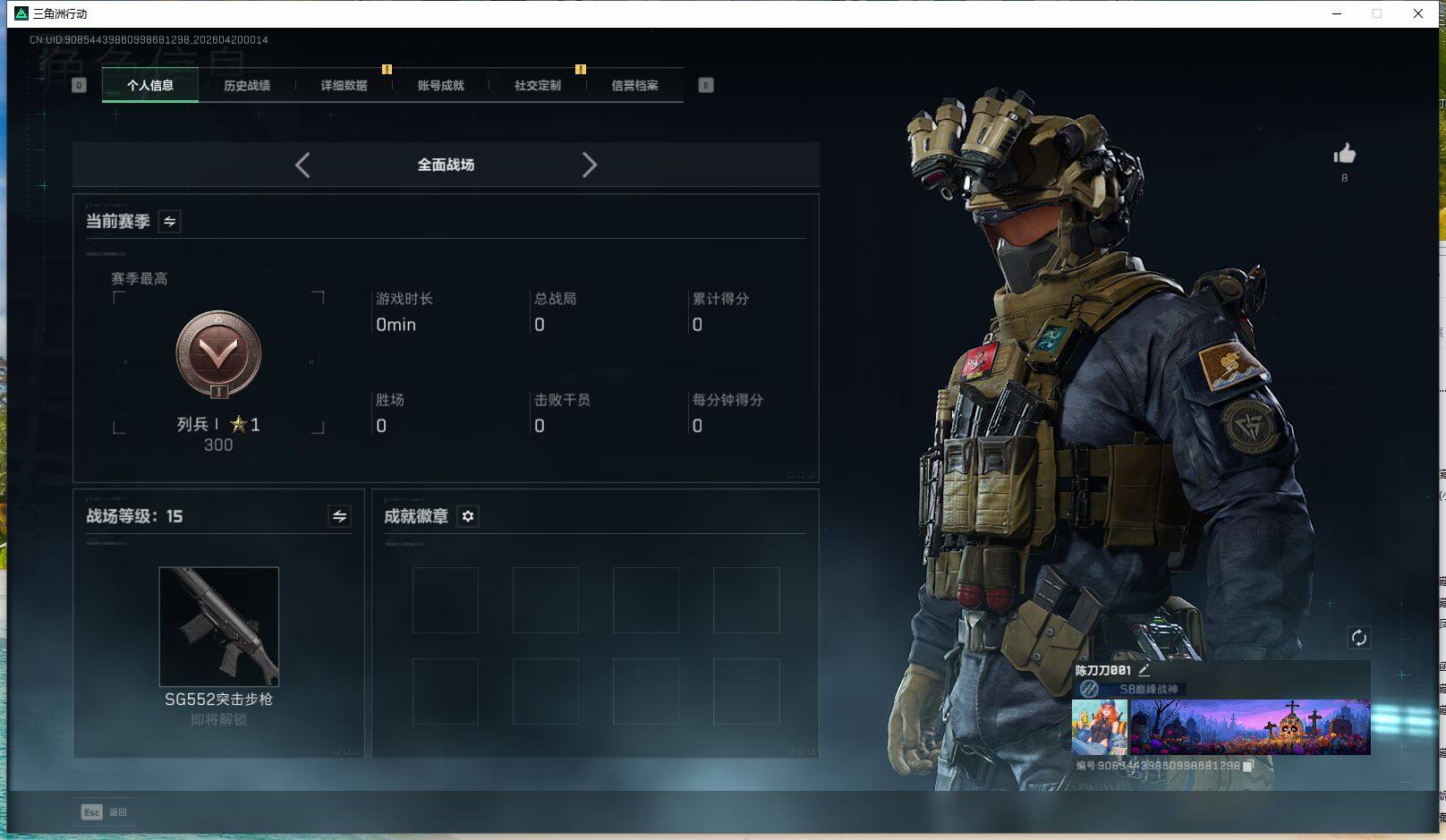
Task: Close the 三角洲行动 window
Action: pyautogui.click(x=1418, y=13)
